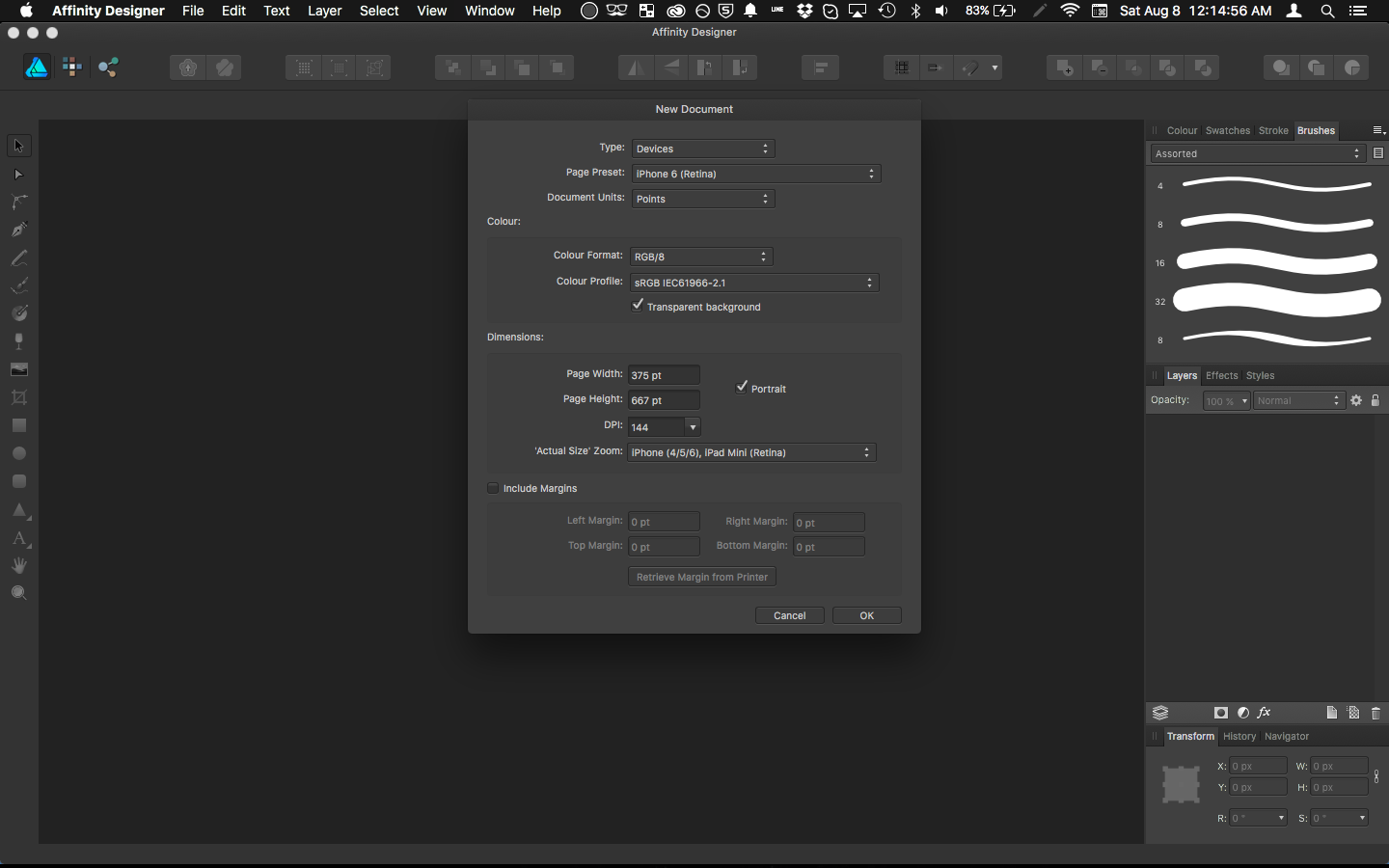Switch to Pixel Persona
This screenshot has width=1389, height=868.
[72, 67]
